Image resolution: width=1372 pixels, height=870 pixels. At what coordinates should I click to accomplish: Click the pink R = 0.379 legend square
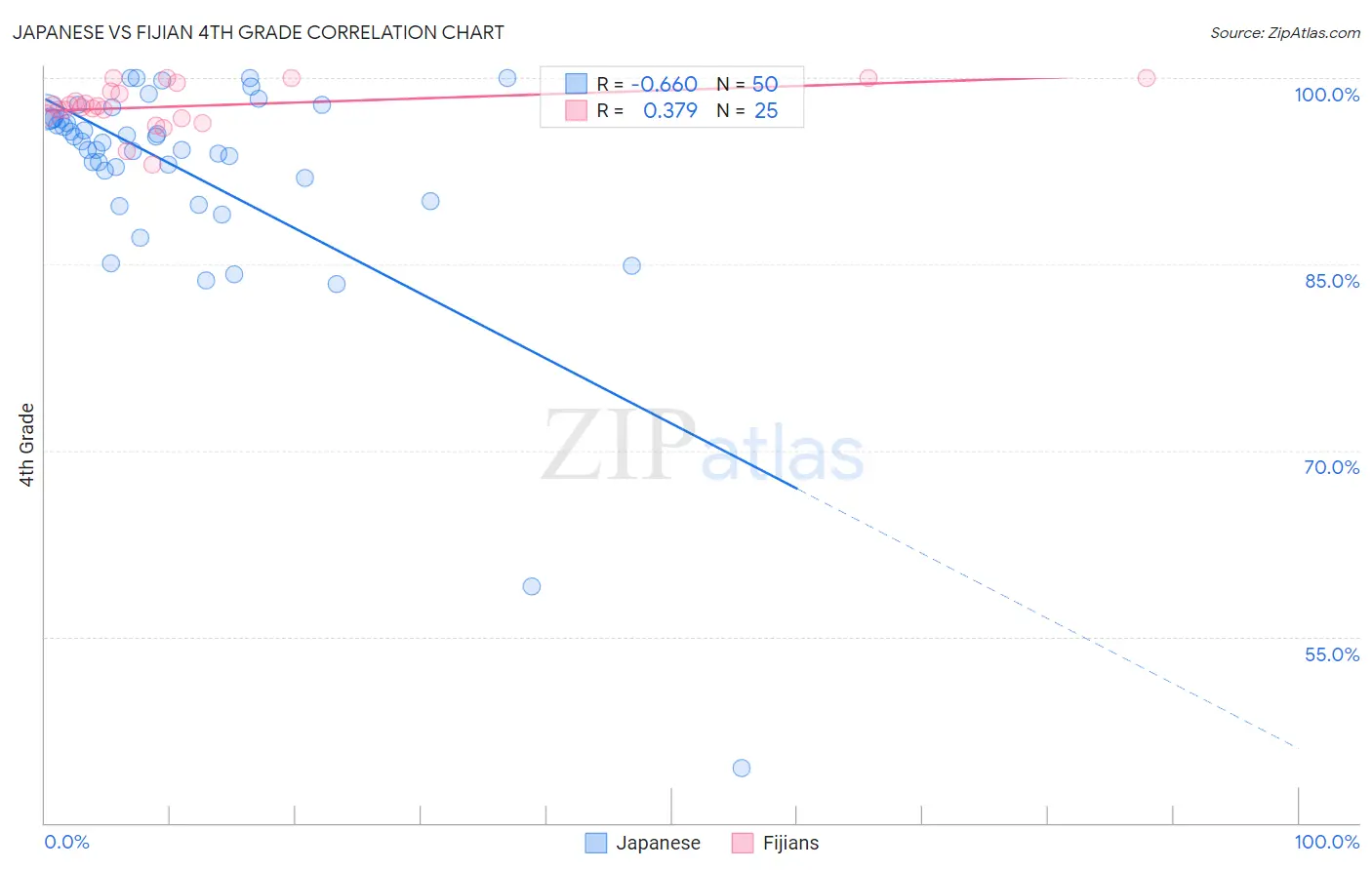pos(576,110)
